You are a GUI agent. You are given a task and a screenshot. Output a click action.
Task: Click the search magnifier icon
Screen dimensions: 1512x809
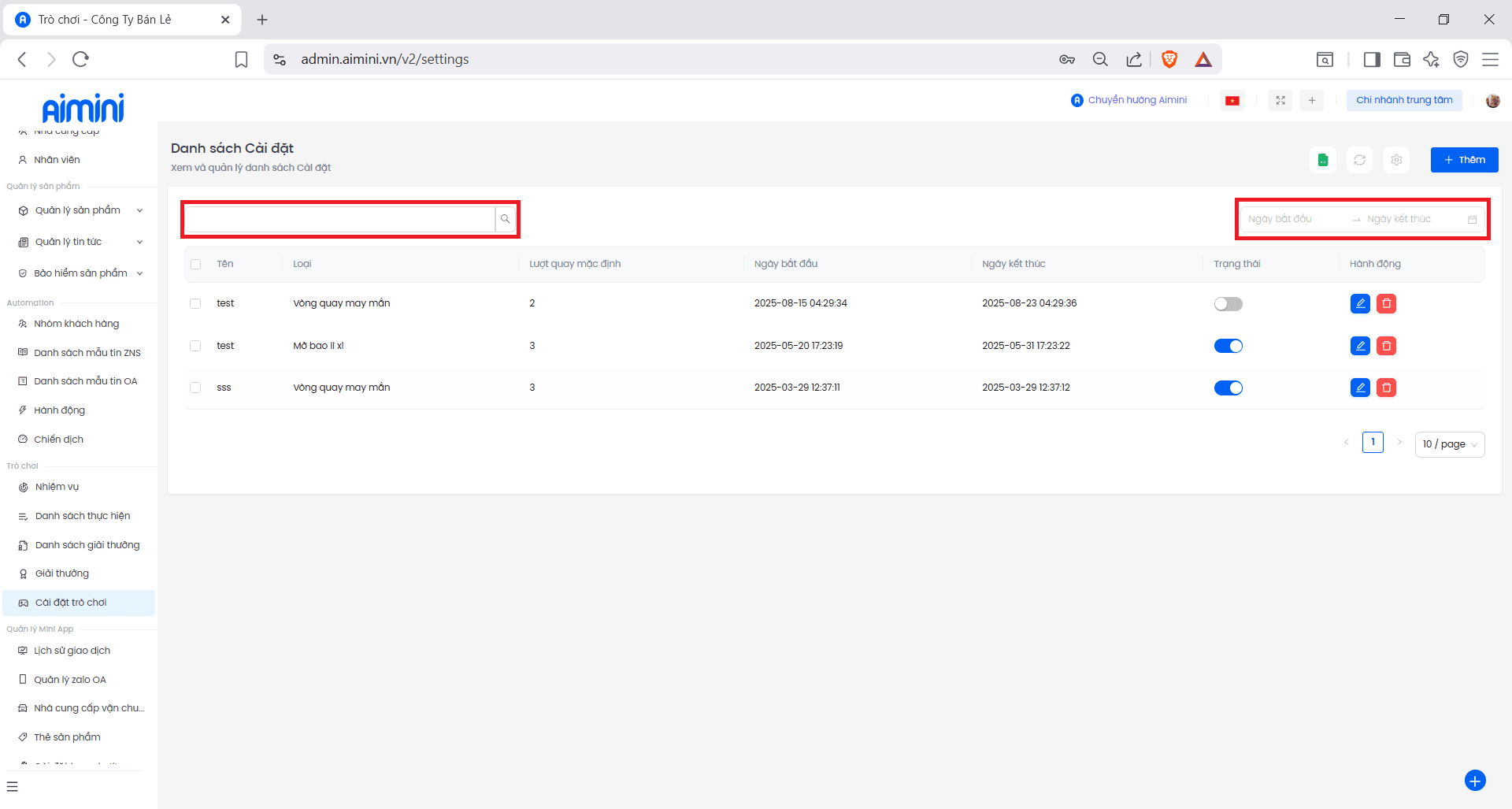[x=506, y=219]
